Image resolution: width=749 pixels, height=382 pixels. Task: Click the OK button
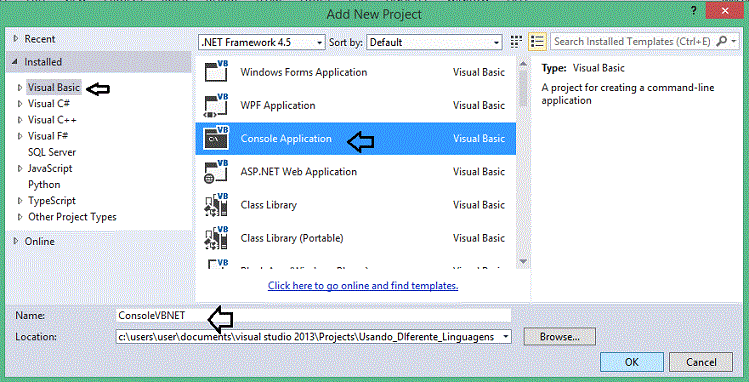click(x=632, y=362)
